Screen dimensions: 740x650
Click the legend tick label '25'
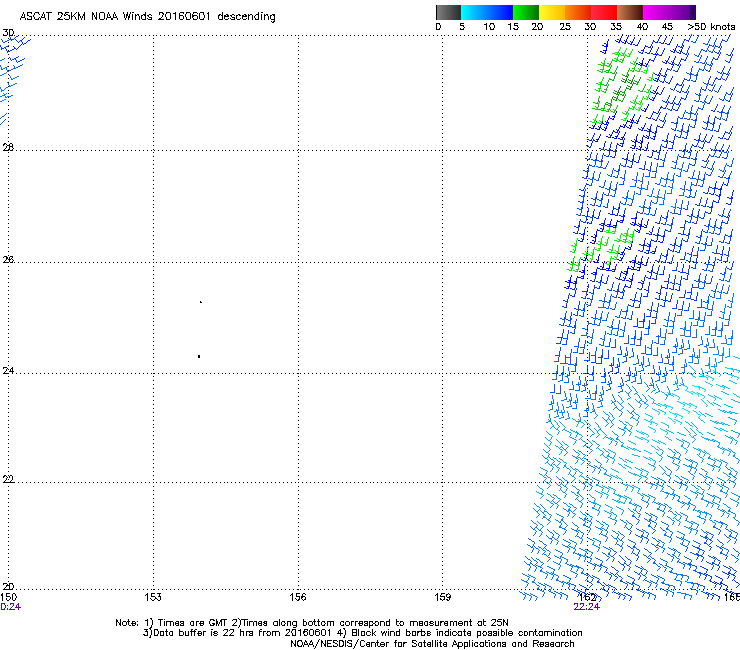coord(565,27)
